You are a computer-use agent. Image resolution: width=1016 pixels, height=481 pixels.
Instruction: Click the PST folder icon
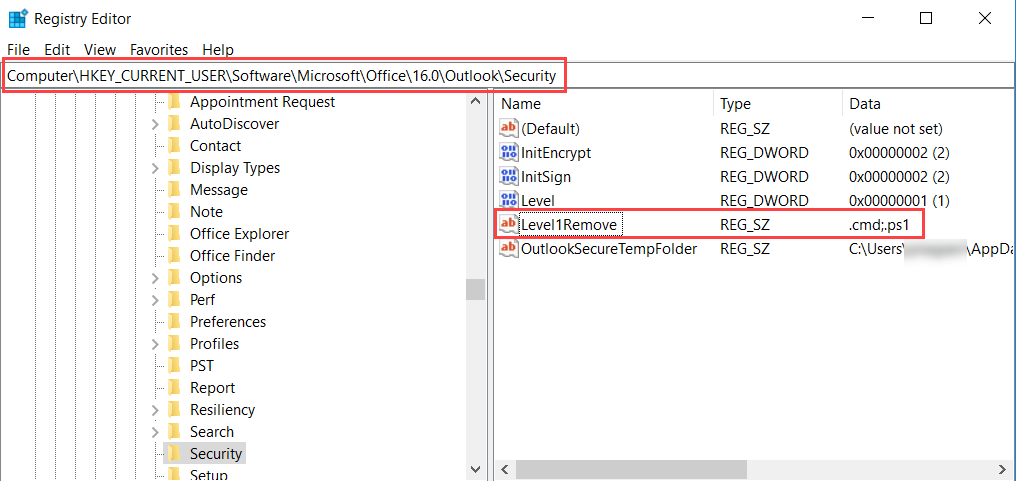(x=174, y=366)
